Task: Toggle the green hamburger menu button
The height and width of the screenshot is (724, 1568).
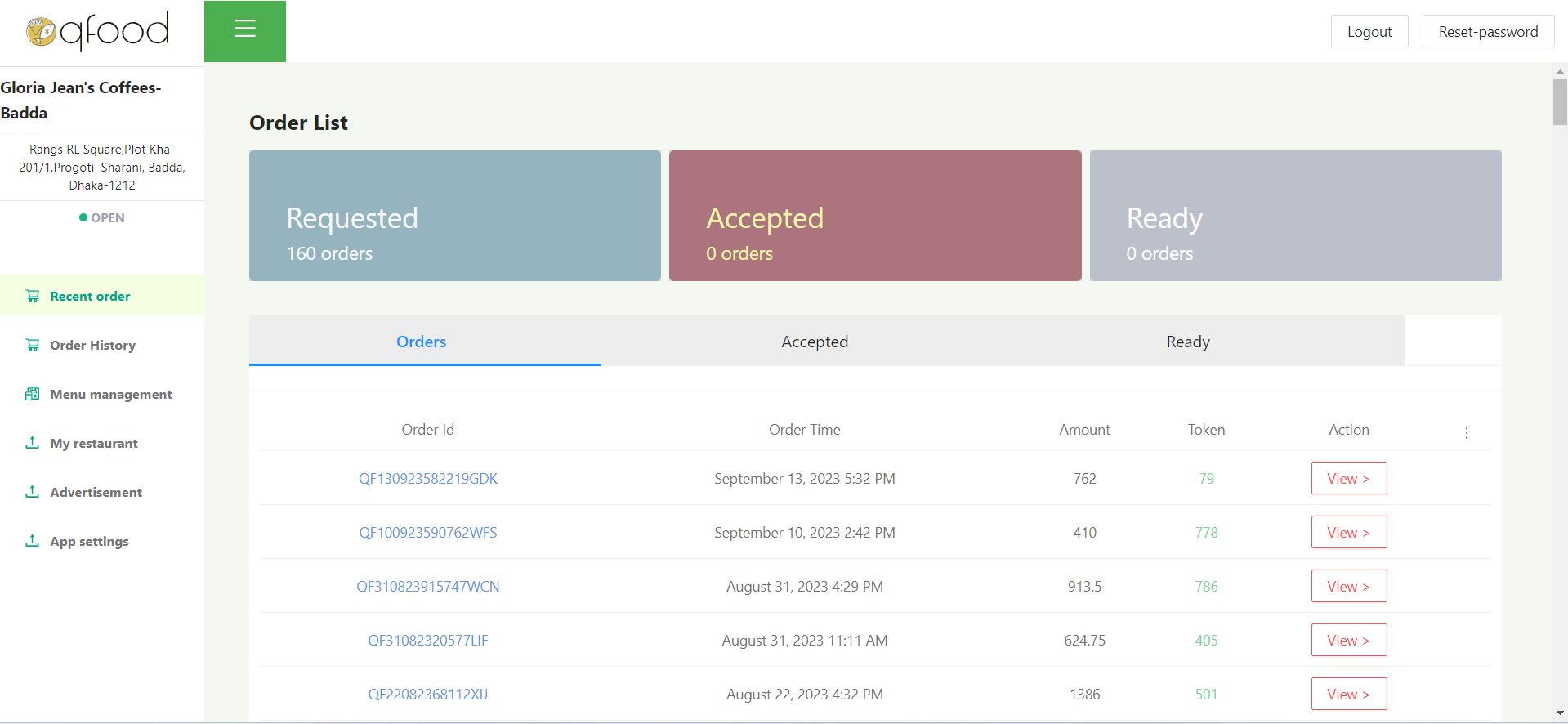Action: (245, 30)
